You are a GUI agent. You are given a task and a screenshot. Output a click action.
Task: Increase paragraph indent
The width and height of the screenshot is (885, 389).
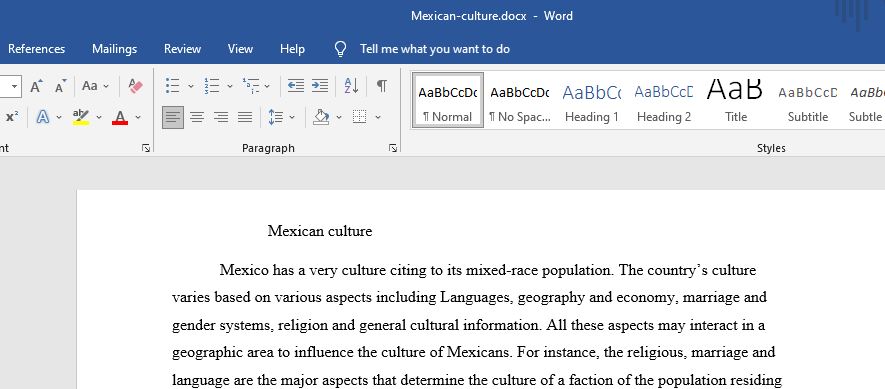tap(319, 86)
